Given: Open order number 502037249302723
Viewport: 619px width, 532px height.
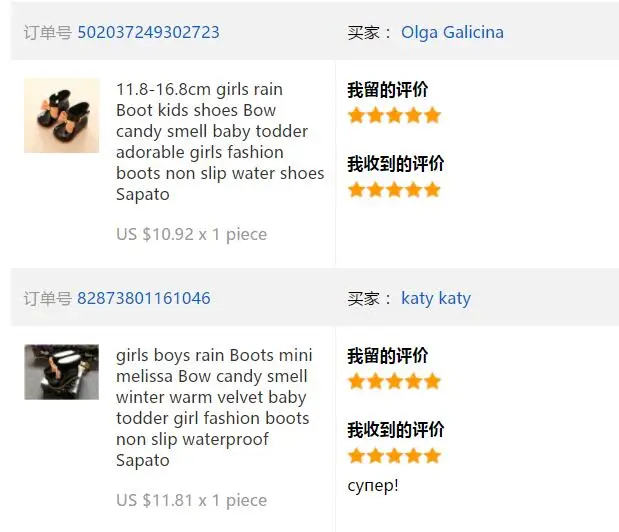Looking at the screenshot, I should coord(148,32).
